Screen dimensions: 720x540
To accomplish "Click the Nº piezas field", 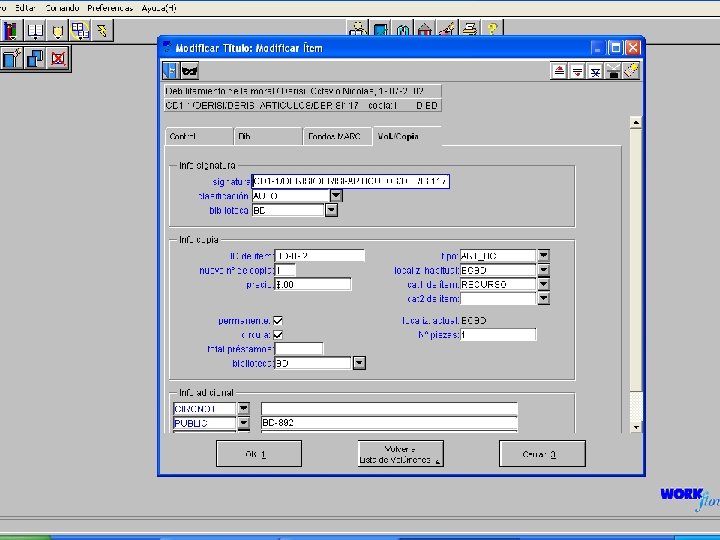I will point(498,335).
